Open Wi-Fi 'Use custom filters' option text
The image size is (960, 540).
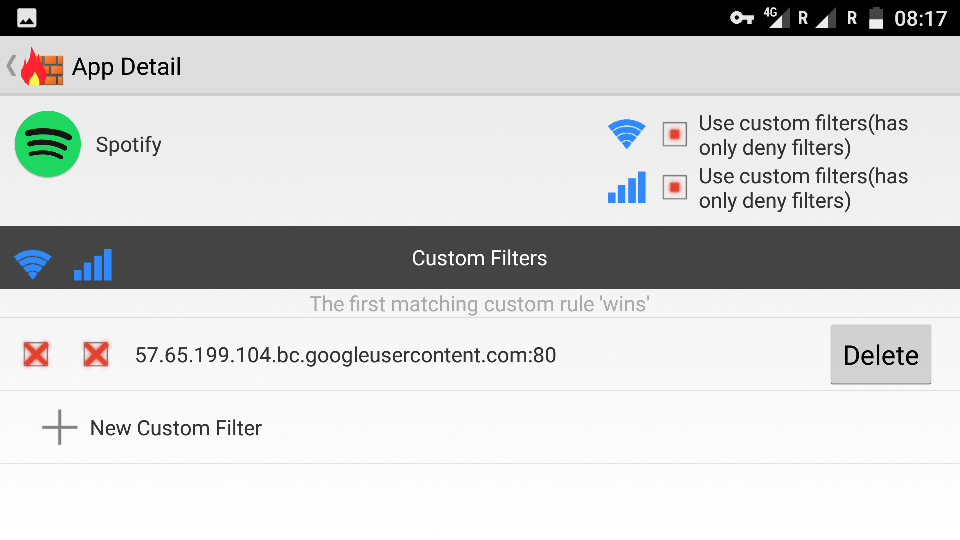coord(803,135)
